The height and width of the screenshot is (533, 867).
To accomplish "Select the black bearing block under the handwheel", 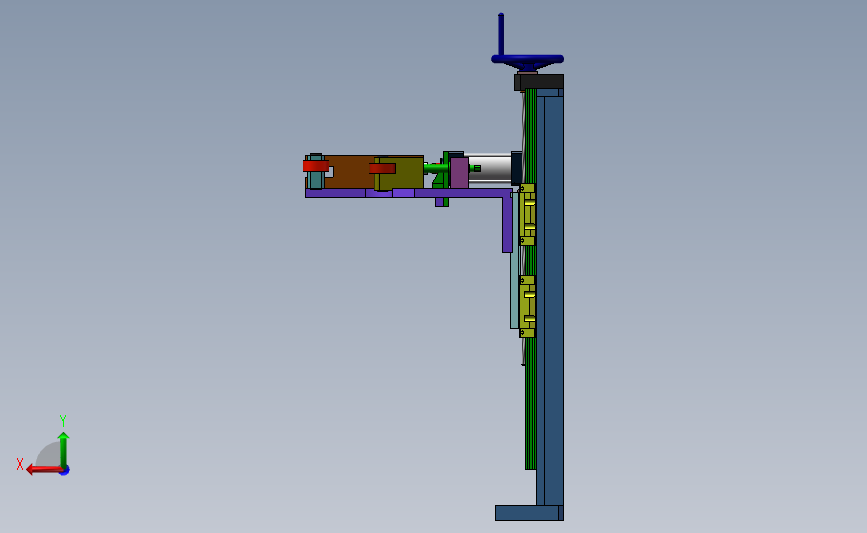I will tap(539, 82).
